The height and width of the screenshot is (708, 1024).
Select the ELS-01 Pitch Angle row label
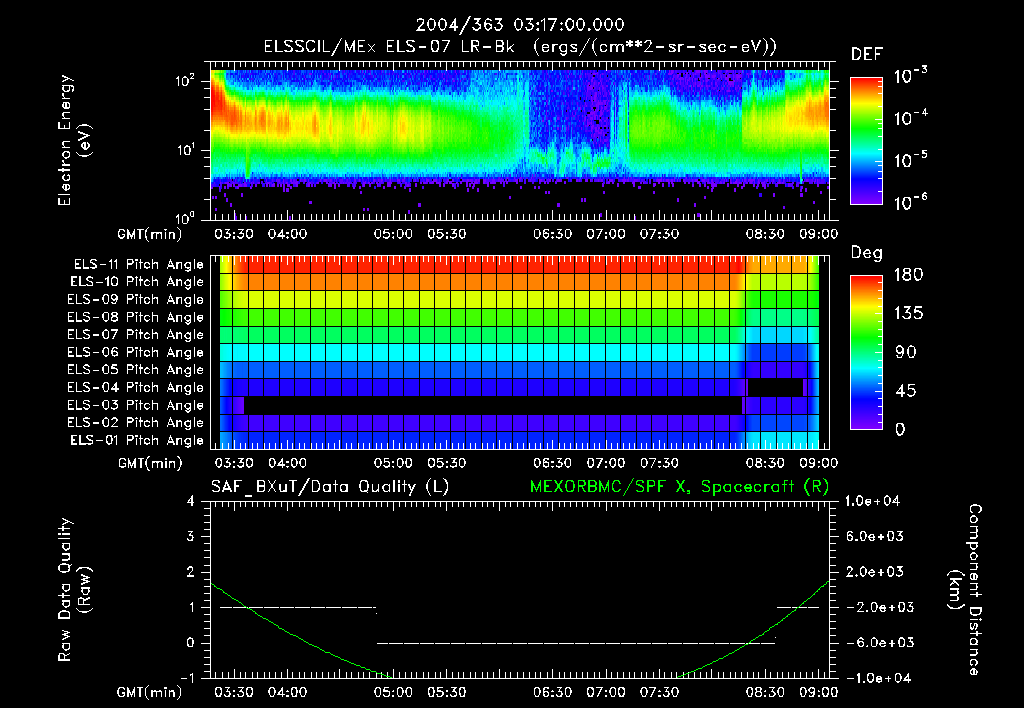(137, 440)
